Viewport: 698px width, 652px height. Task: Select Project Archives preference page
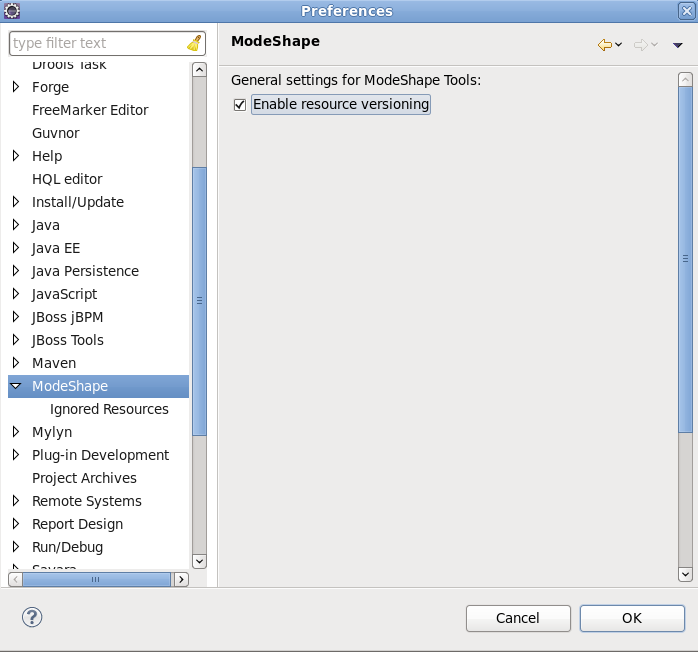[x=84, y=478]
